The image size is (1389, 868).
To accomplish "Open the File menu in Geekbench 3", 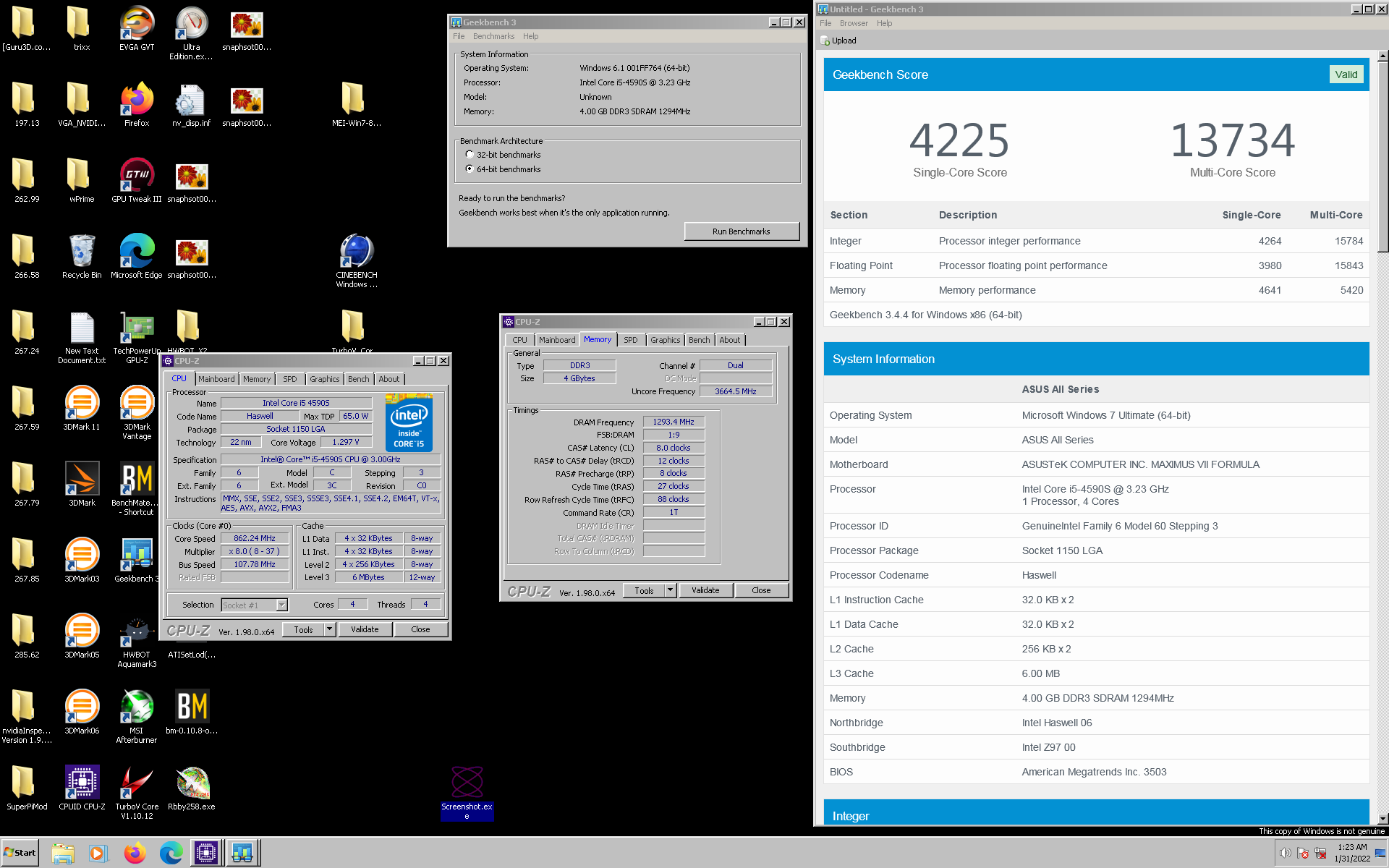I will pos(459,36).
